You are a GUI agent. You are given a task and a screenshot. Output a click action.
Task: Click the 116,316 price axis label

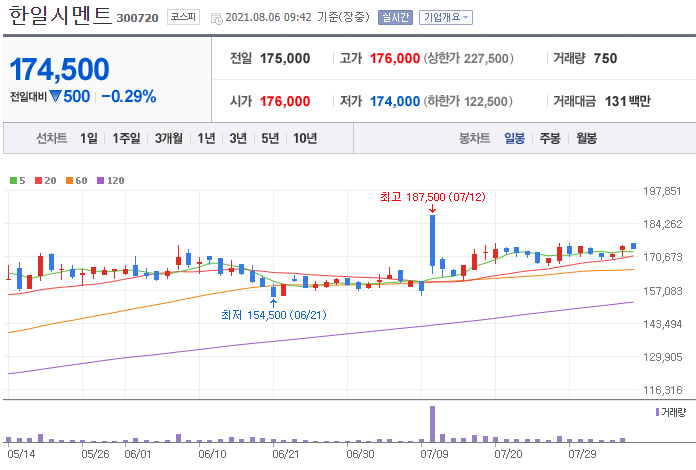pyautogui.click(x=663, y=390)
